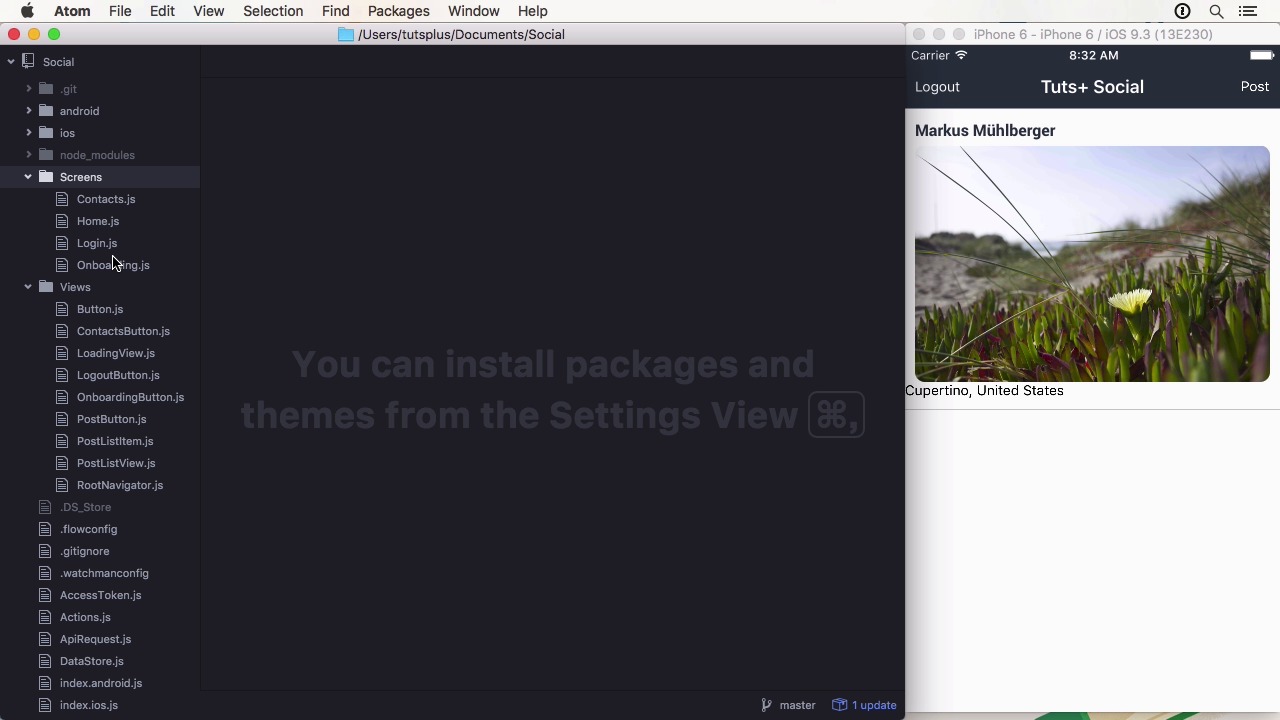Open Onboarding.js file
1280x720 pixels.
113,265
